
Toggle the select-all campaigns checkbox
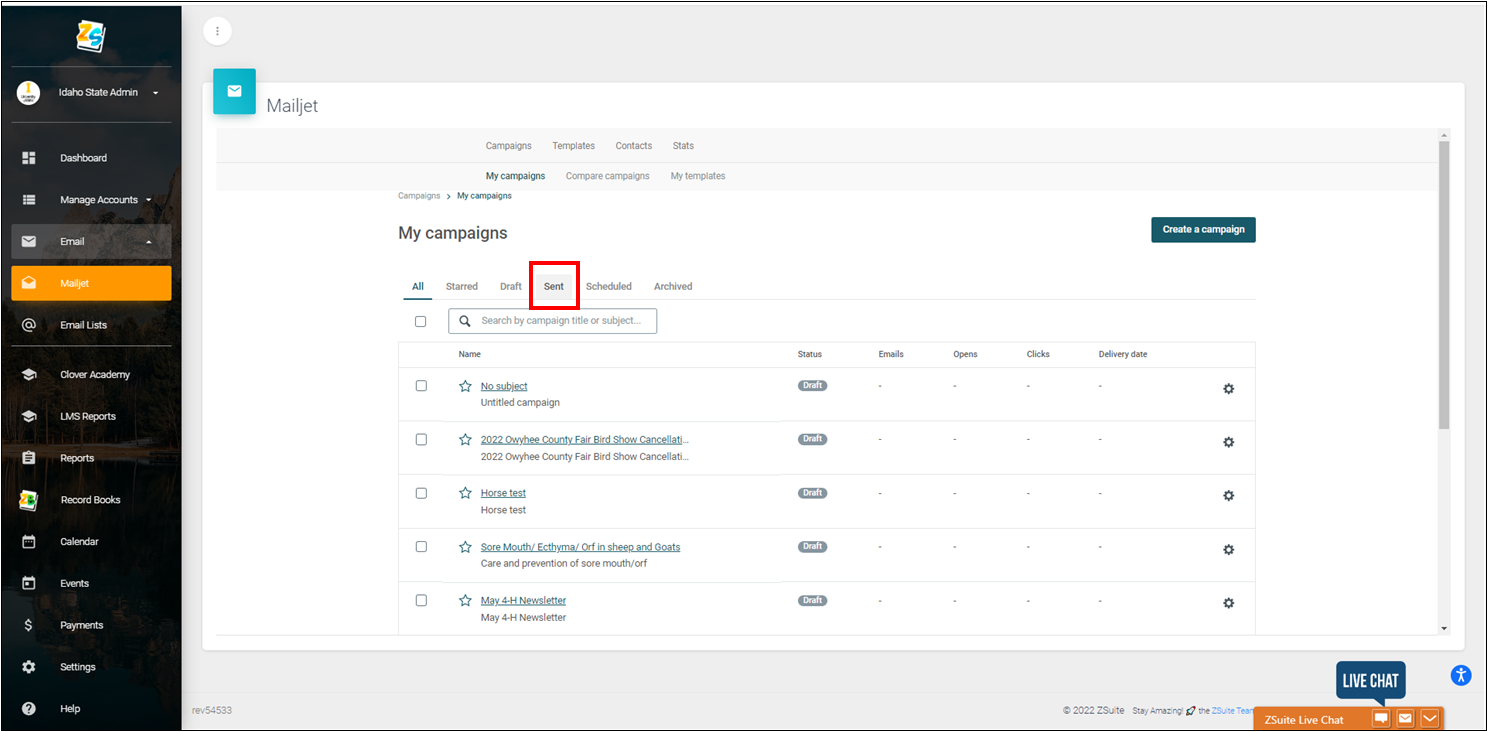(420, 321)
